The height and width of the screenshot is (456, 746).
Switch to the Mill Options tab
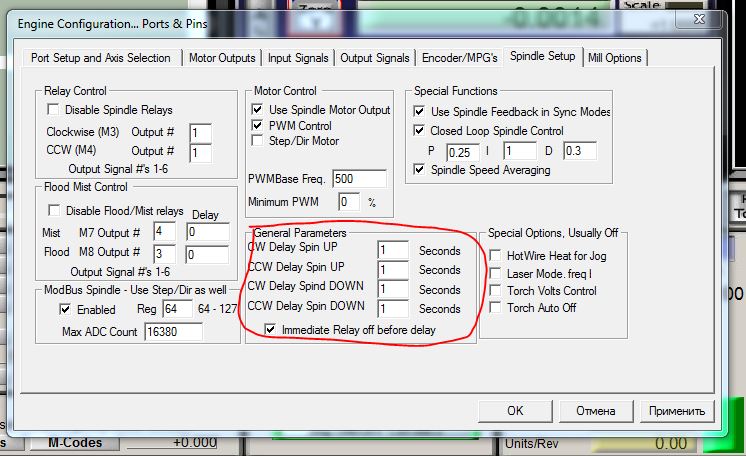pos(615,58)
